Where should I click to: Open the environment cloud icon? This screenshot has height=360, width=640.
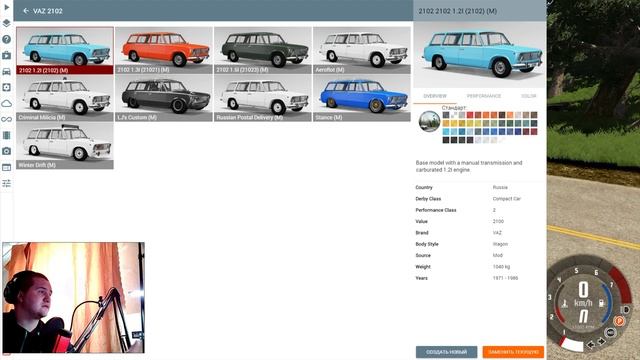7,104
